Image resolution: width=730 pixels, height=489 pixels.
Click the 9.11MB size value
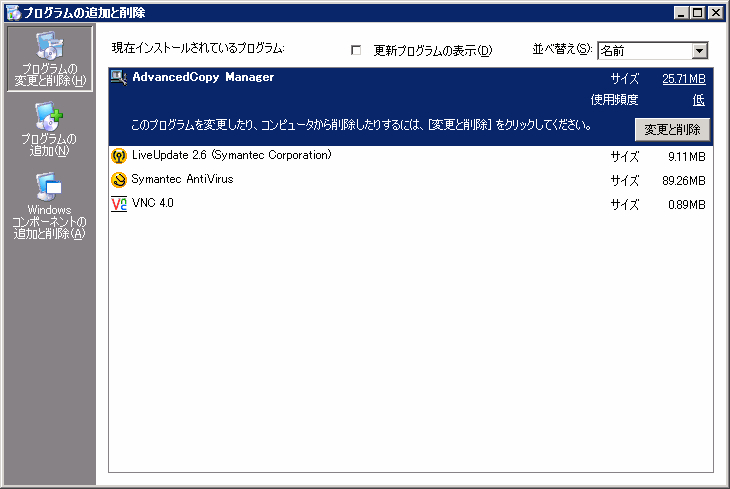pyautogui.click(x=687, y=156)
